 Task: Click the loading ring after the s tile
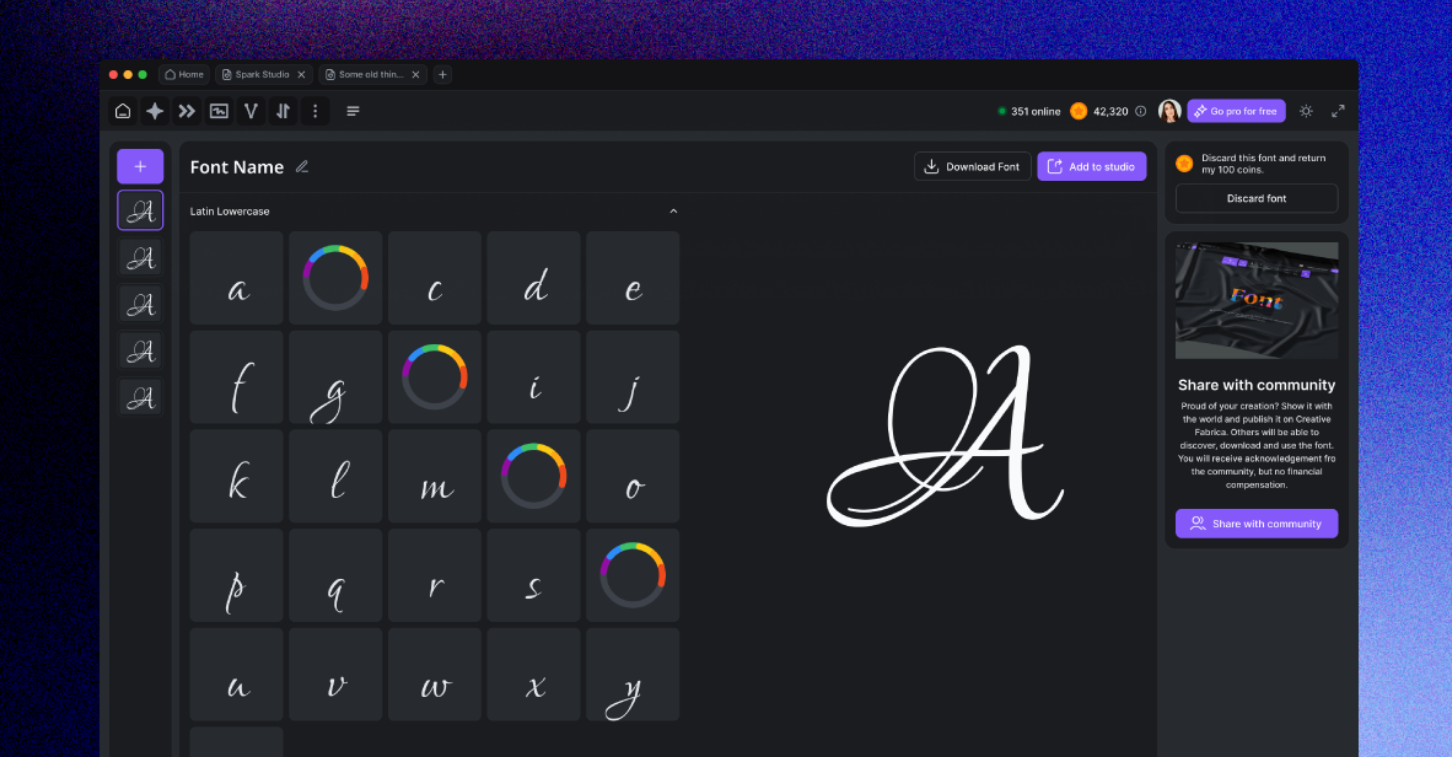coord(633,575)
